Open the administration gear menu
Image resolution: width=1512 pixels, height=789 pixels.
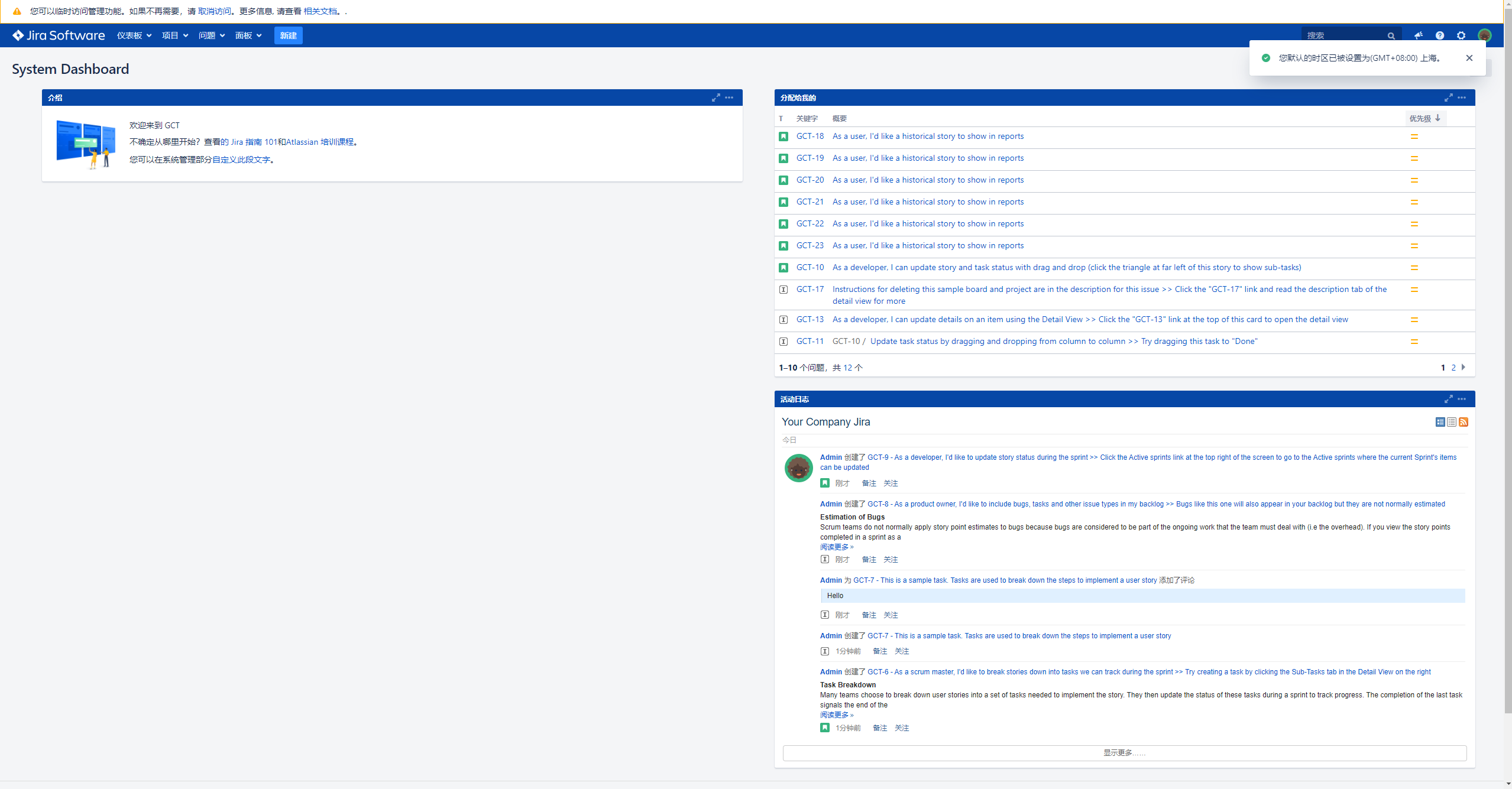(x=1461, y=35)
